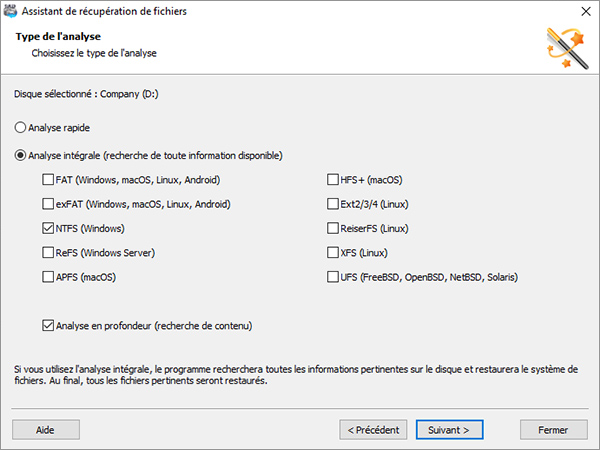Click the 'Choisissez le type de l'analyse' subtitle
The image size is (600, 450).
click(x=94, y=53)
